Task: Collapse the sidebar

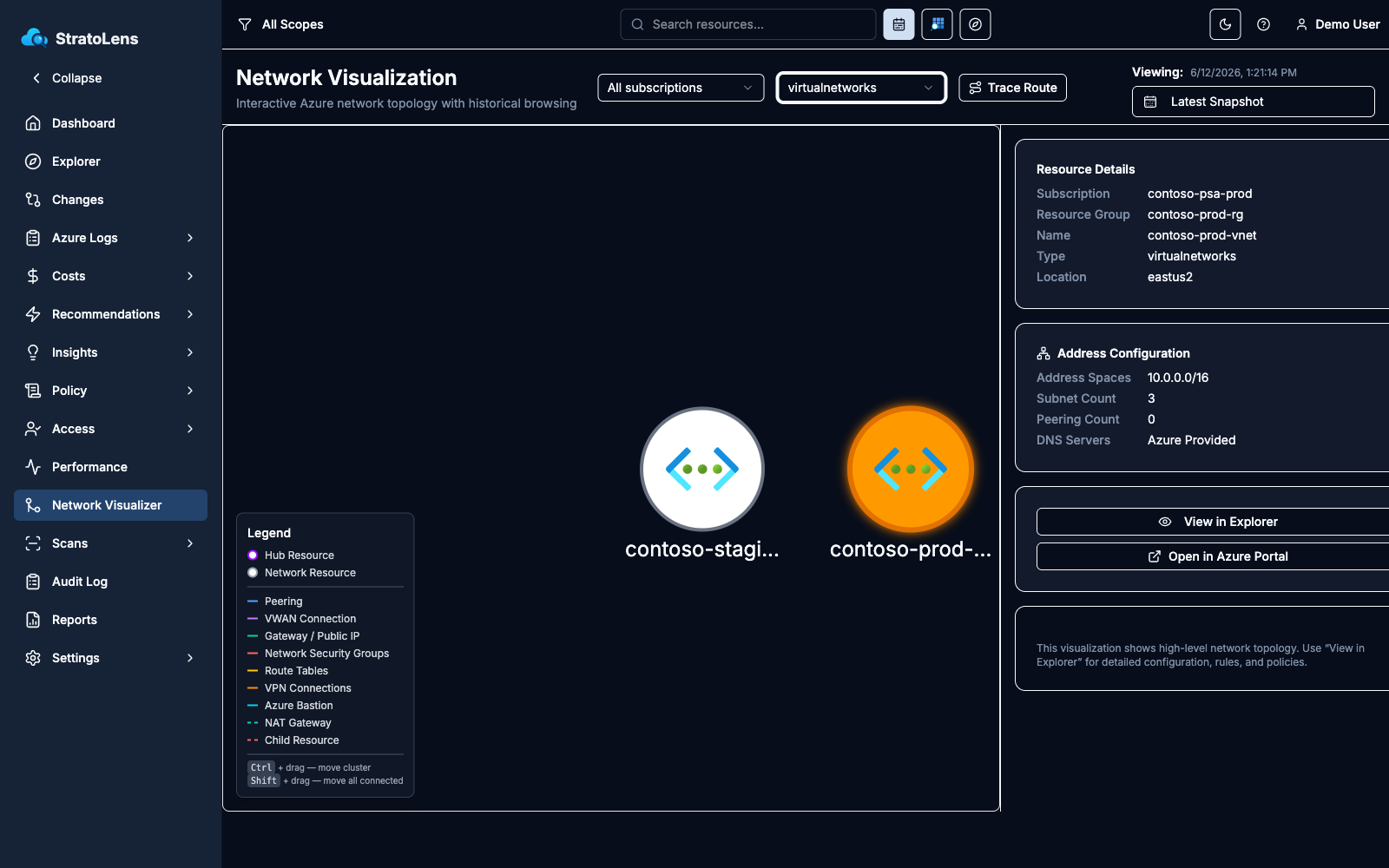Action: coord(67,78)
